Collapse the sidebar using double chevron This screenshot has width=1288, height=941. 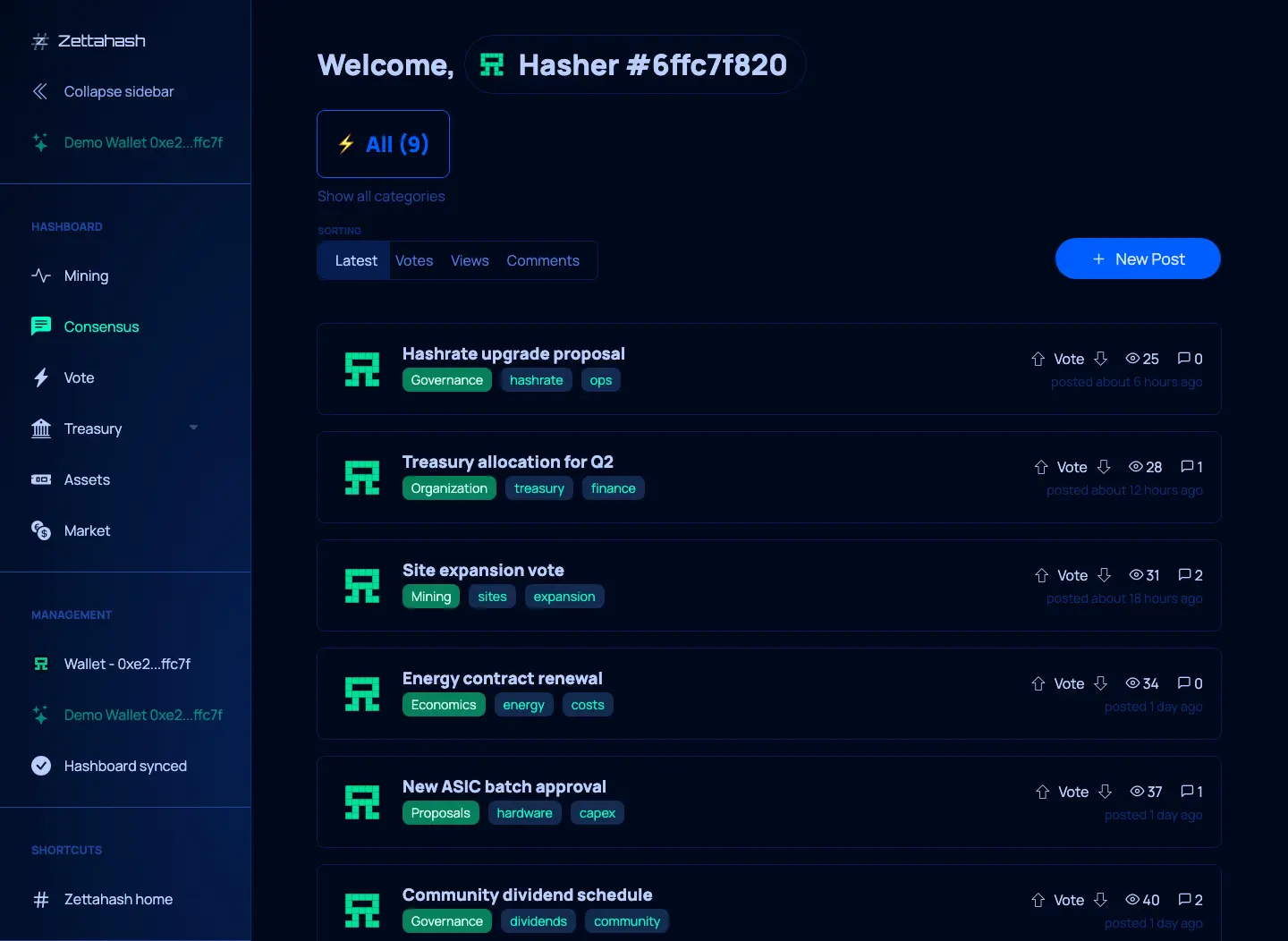coord(40,91)
